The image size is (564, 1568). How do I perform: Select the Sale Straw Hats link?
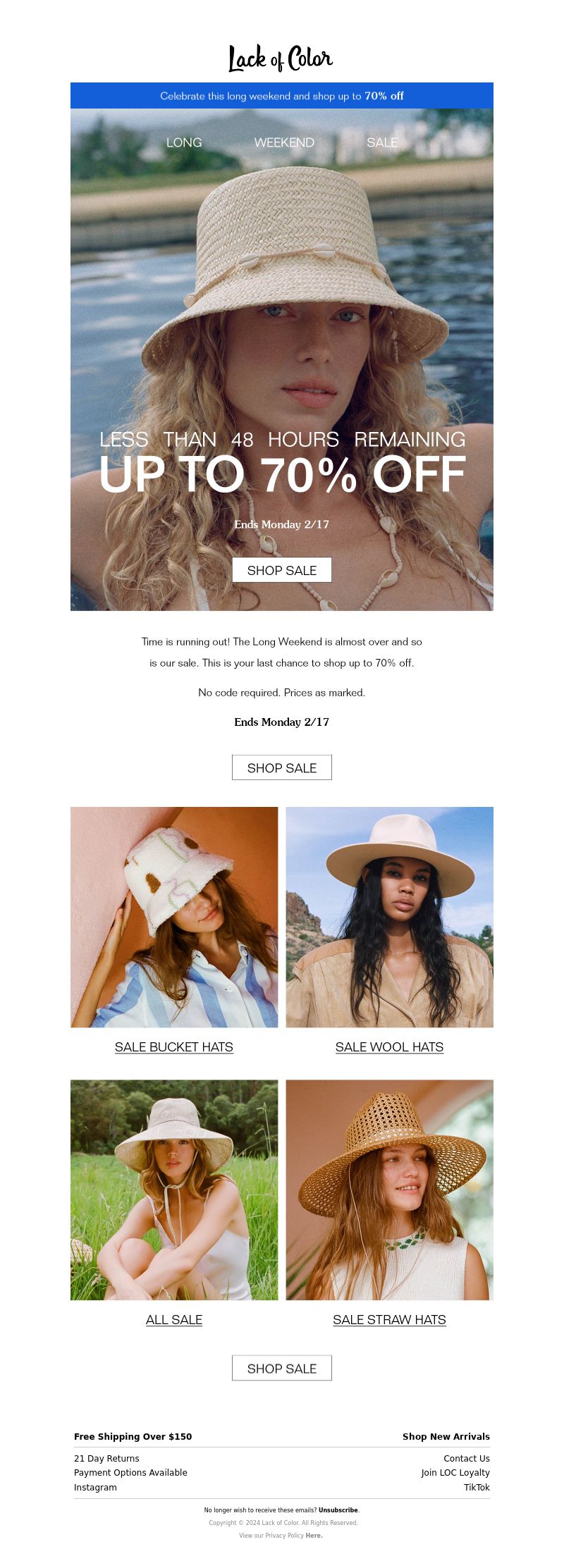click(x=389, y=1319)
